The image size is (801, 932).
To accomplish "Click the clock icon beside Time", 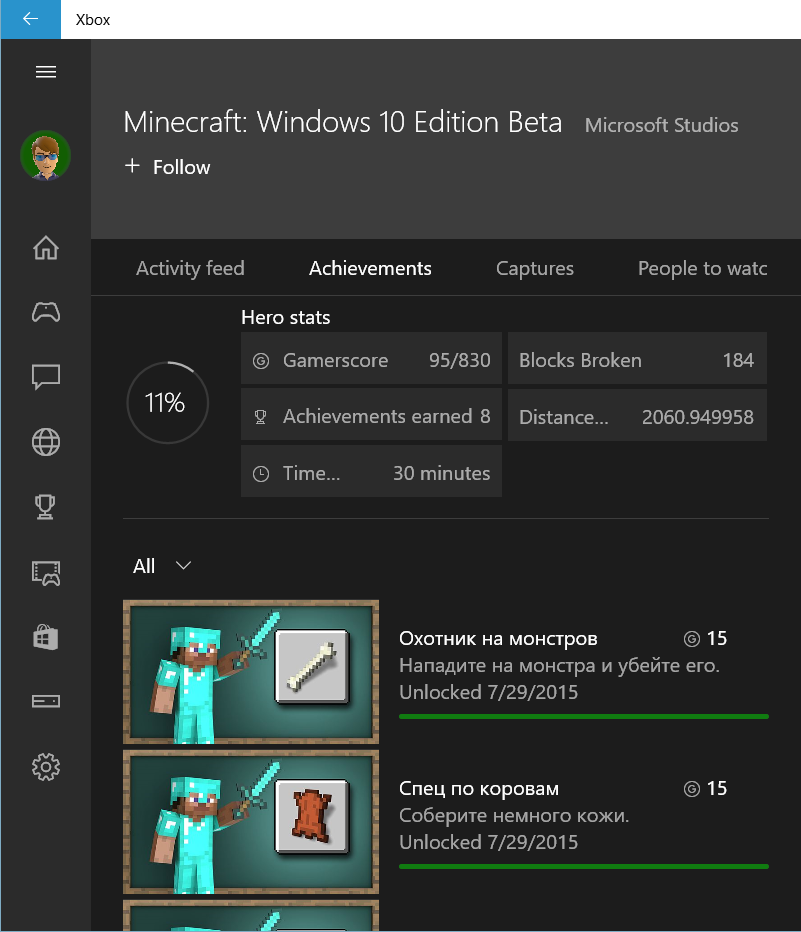I will (x=261, y=474).
